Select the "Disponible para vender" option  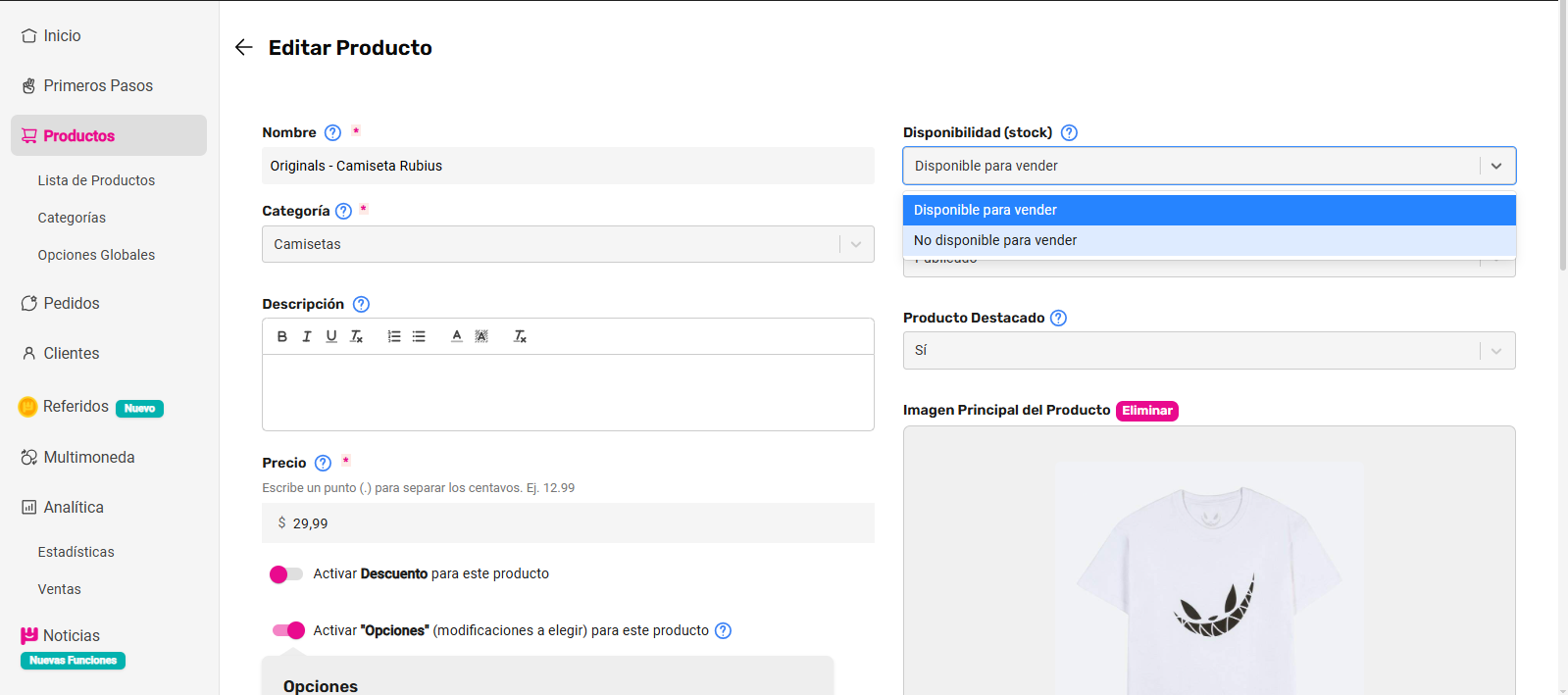click(x=1209, y=210)
